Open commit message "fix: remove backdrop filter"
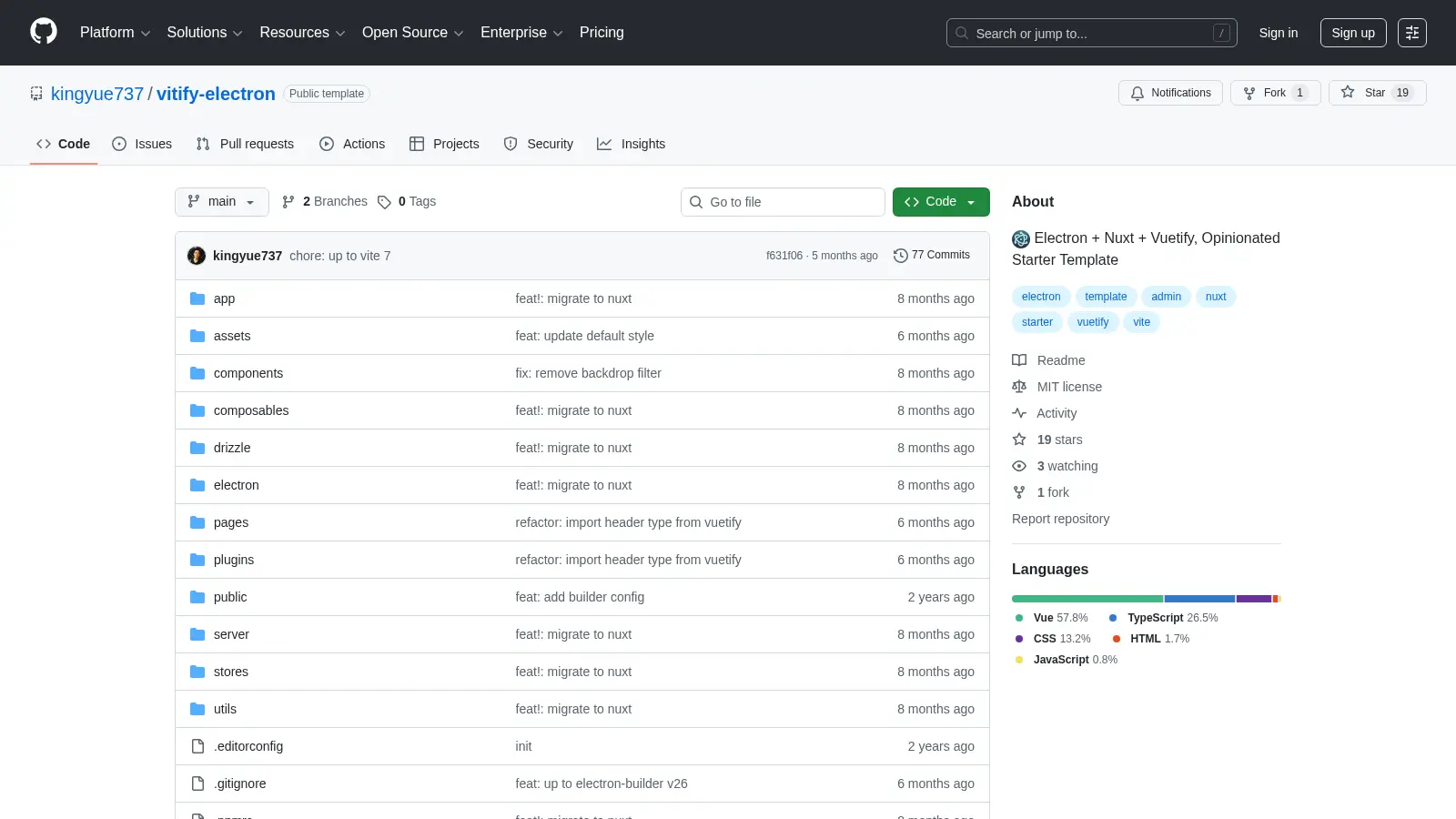Screen dimensions: 1456x819 coord(588,373)
